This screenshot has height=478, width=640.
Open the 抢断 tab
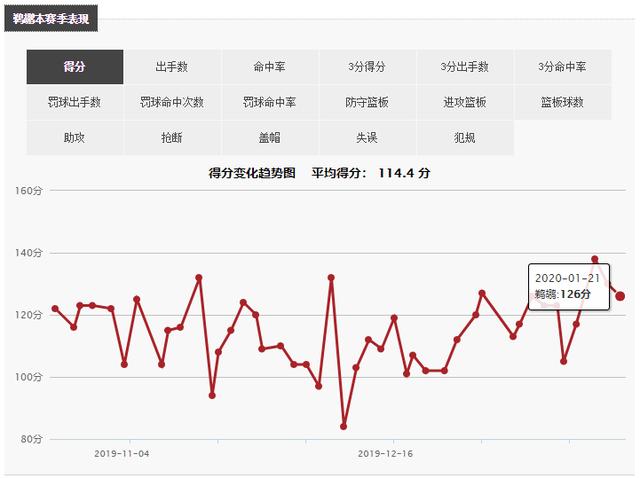point(172,138)
